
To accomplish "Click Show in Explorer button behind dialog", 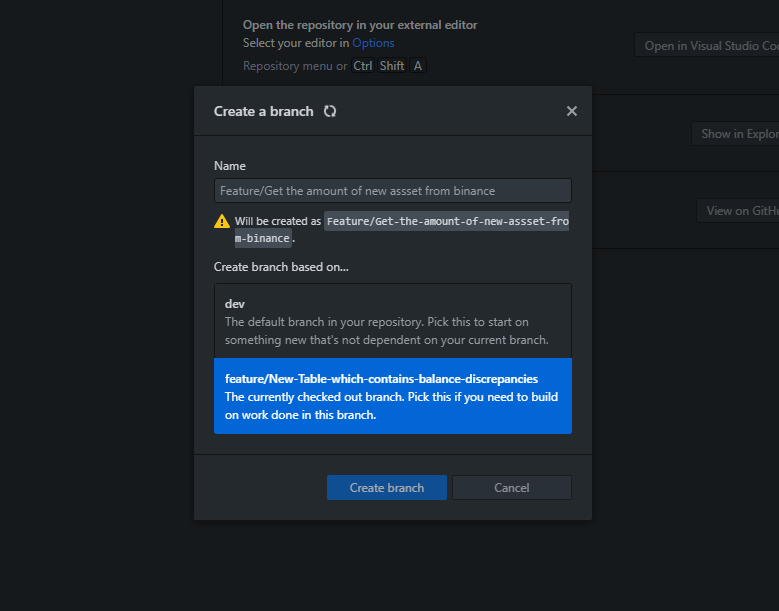I will [x=735, y=134].
